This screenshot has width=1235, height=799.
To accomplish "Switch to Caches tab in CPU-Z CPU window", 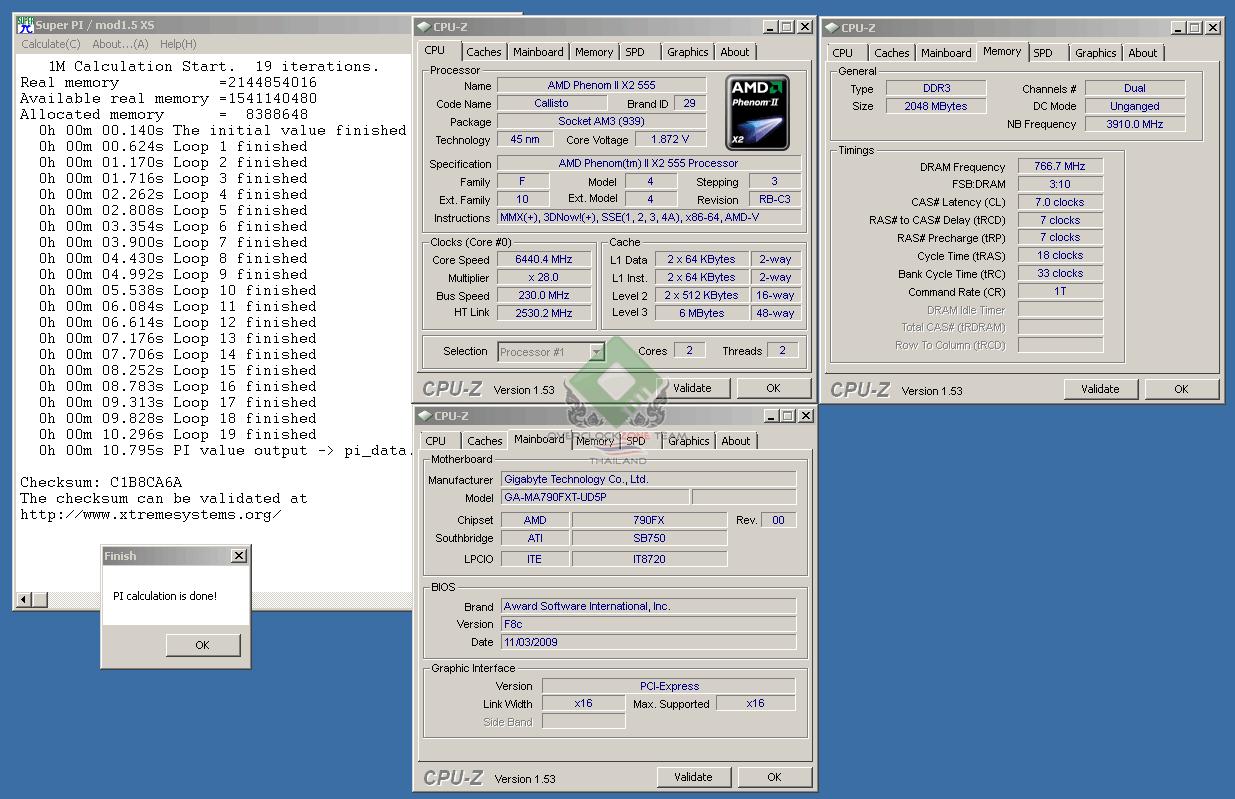I will tap(484, 52).
